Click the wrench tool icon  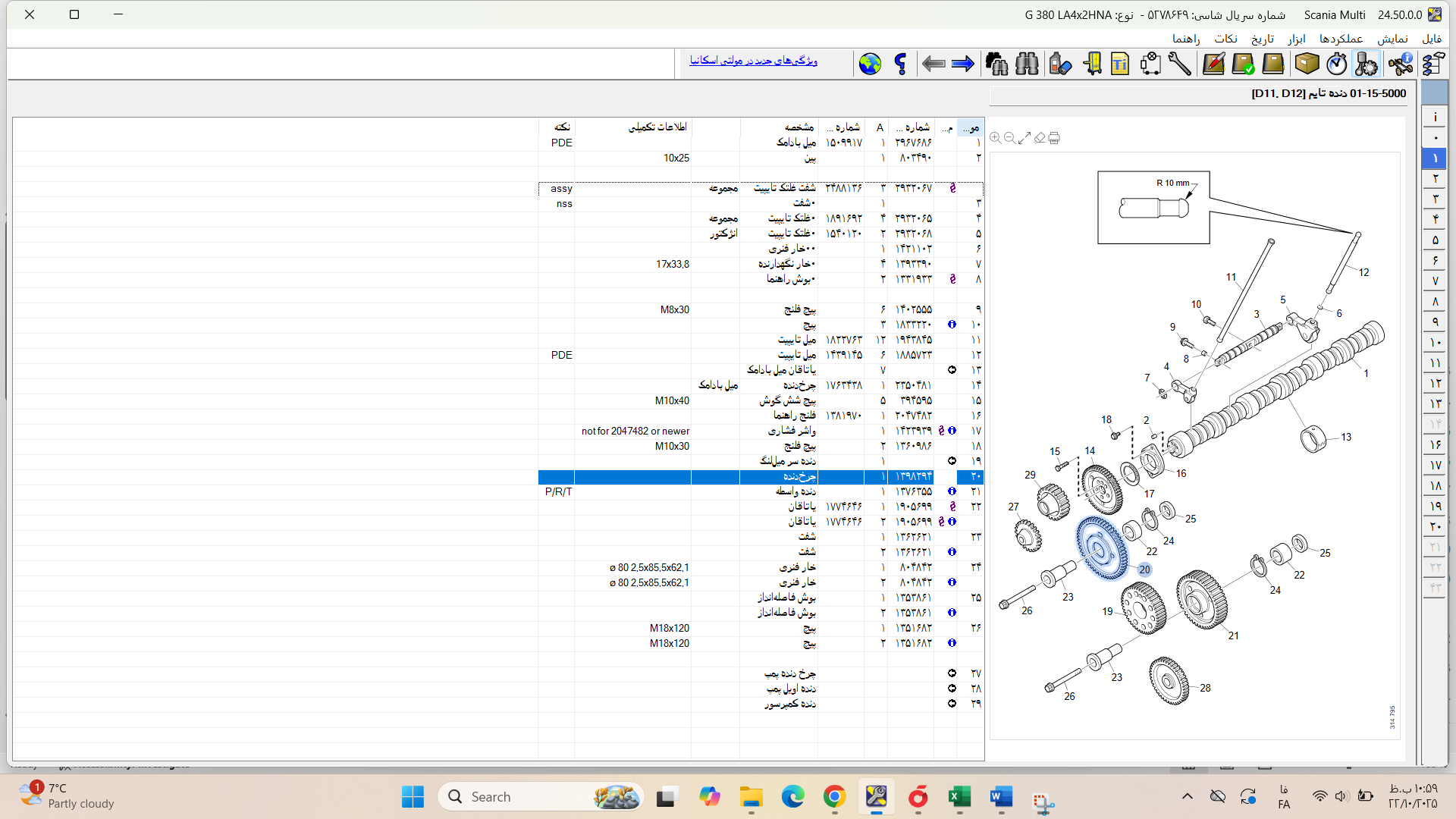point(1179,64)
